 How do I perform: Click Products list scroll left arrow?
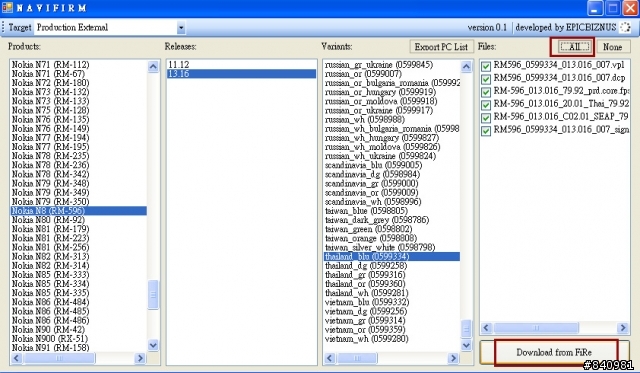click(16, 358)
